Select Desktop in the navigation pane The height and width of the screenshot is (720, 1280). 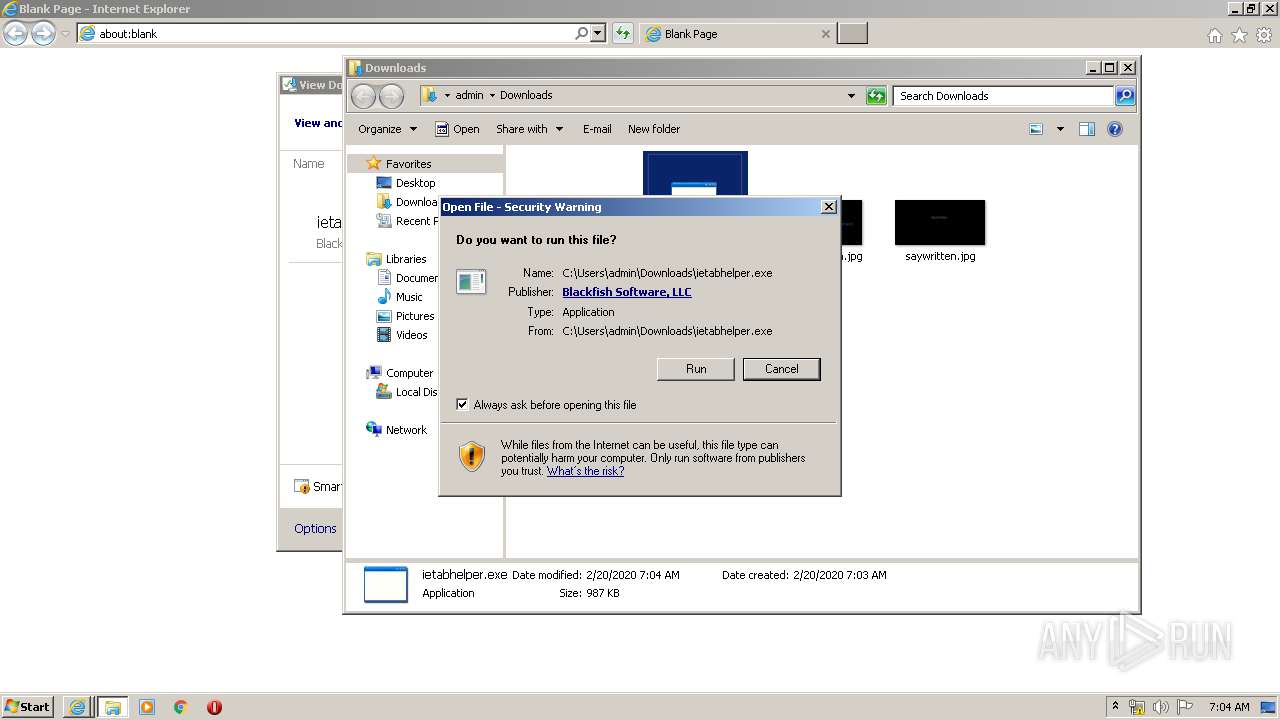point(415,183)
